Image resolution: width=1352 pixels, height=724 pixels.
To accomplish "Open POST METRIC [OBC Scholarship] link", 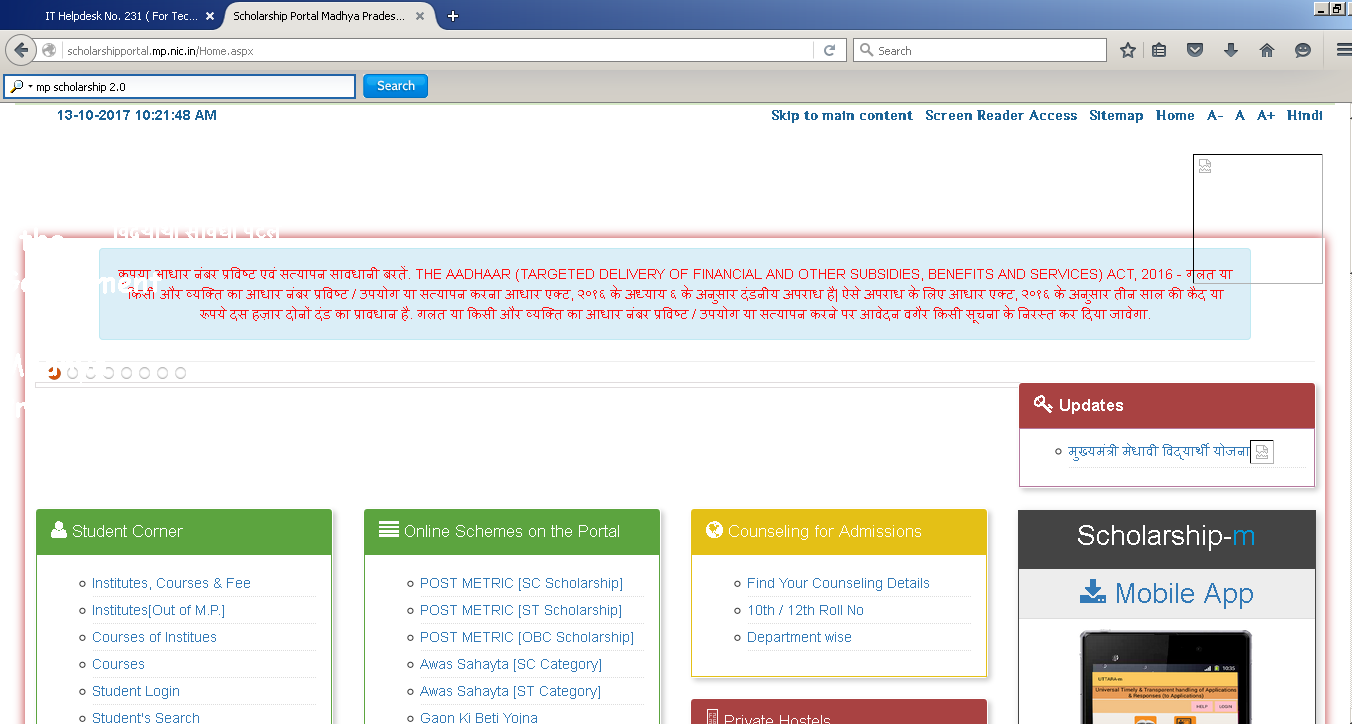I will point(526,637).
